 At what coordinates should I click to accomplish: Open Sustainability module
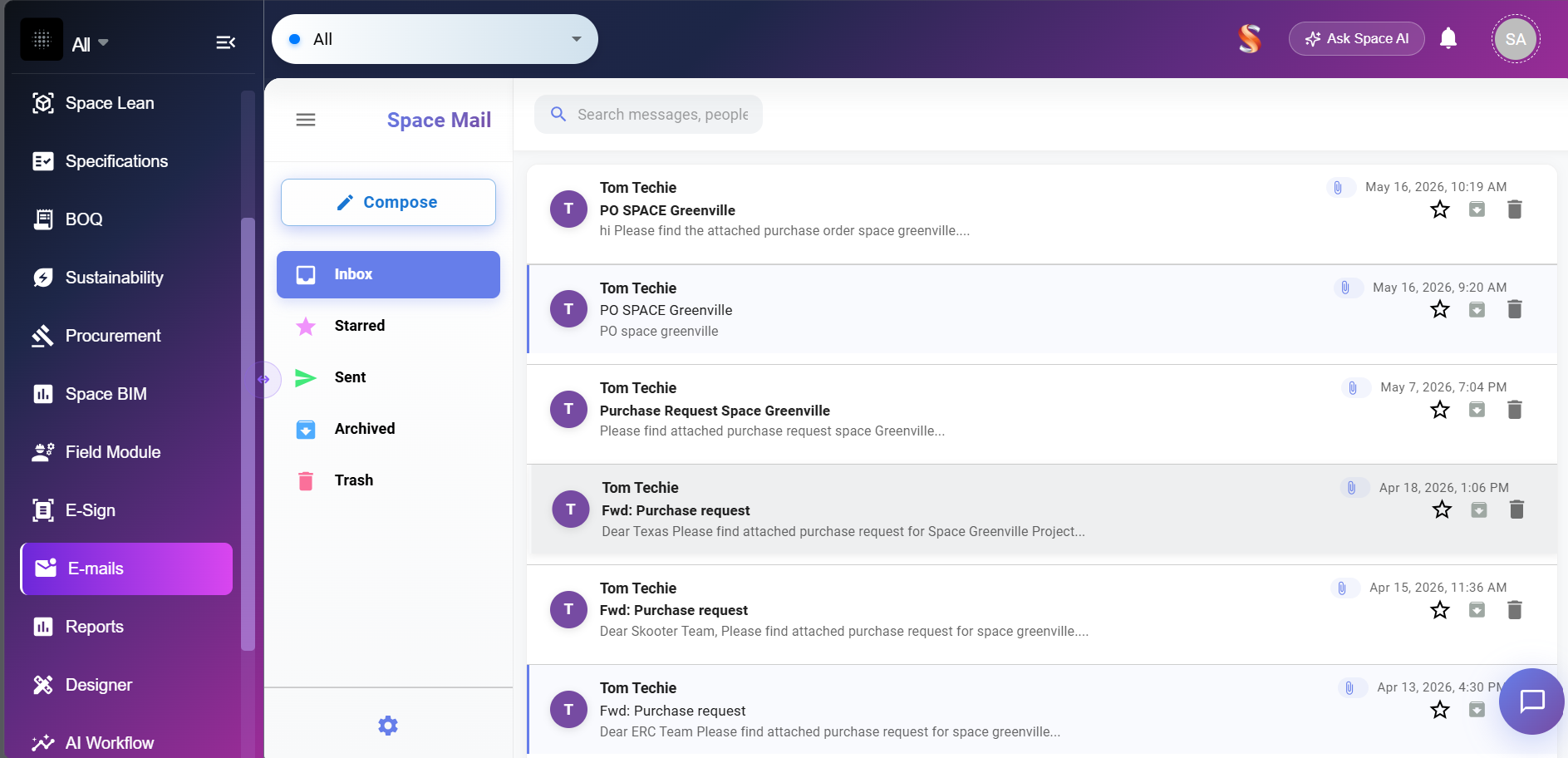pos(126,278)
